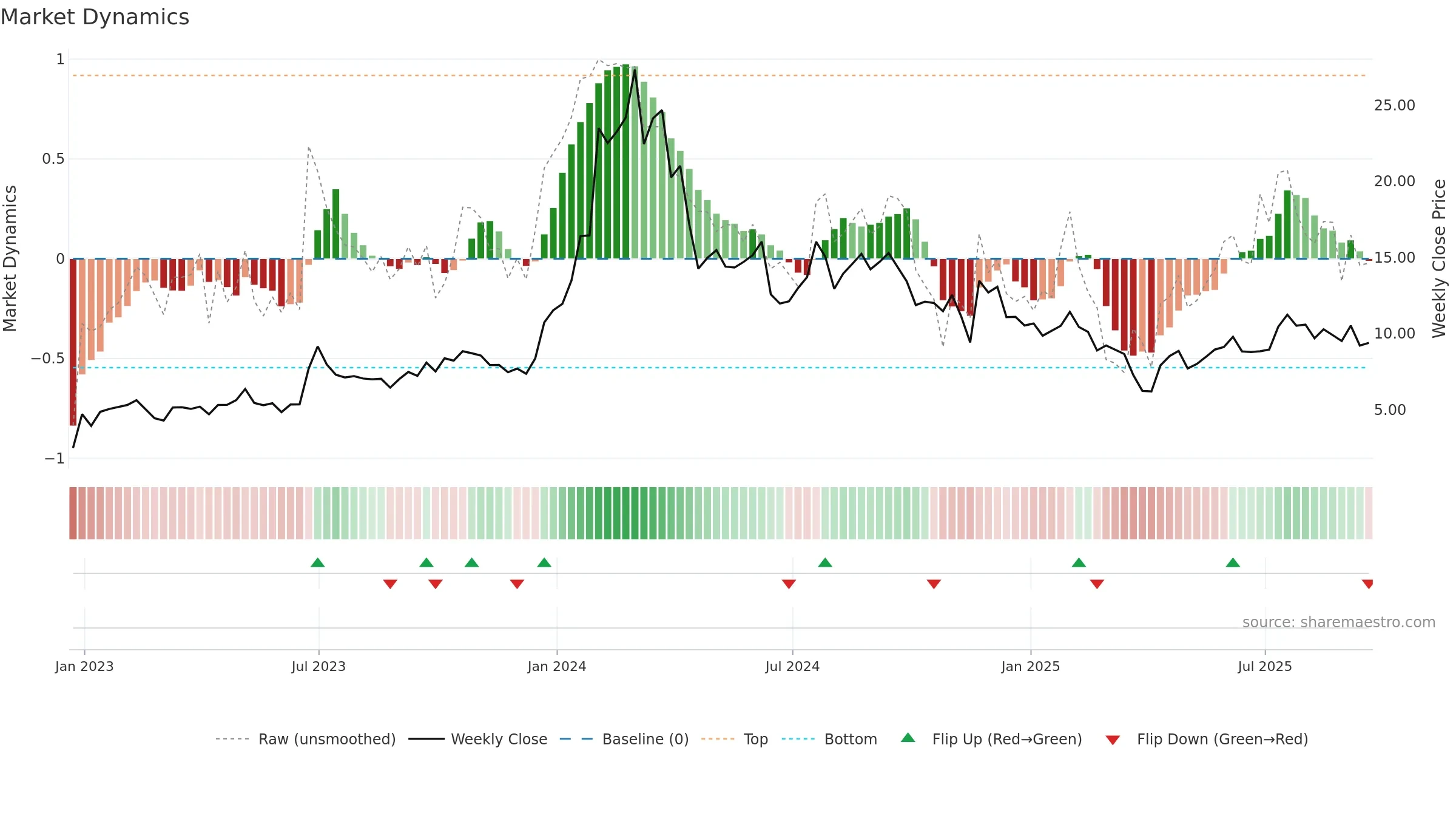Screen dimensions: 1456x819
Task: Toggle the Baseline (0) legend entry
Action: [x=624, y=739]
